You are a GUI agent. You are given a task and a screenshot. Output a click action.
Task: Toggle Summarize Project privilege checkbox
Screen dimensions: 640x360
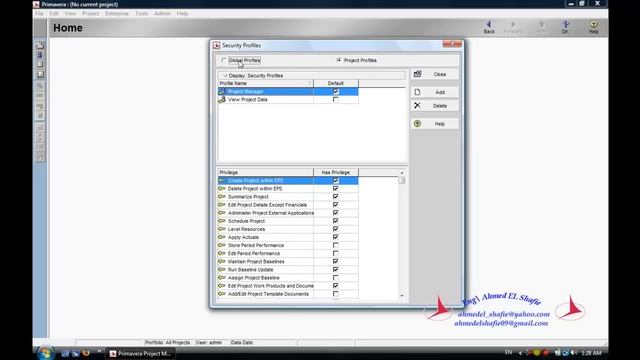tap(336, 197)
